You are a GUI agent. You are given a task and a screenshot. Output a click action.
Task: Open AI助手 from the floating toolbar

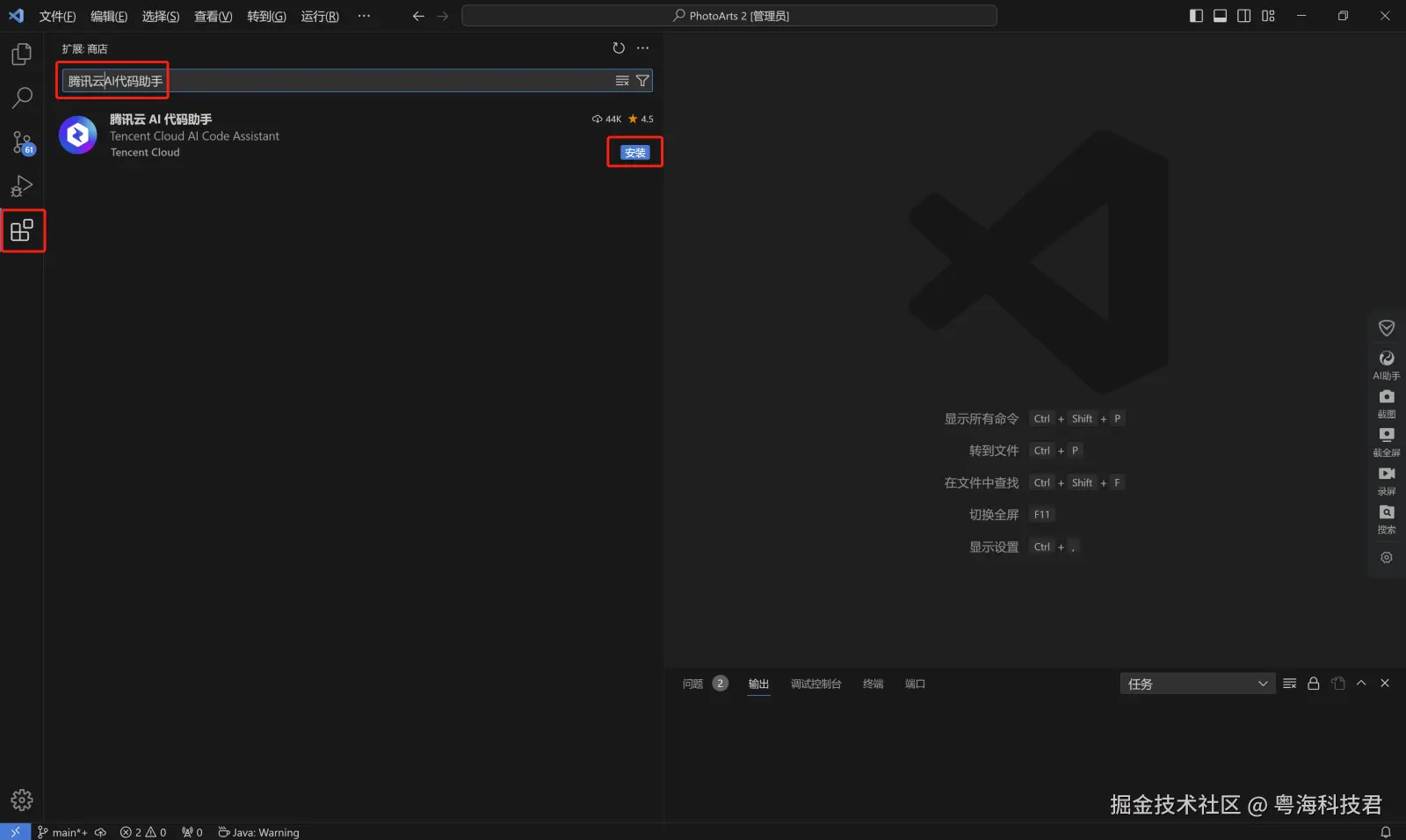(x=1387, y=365)
